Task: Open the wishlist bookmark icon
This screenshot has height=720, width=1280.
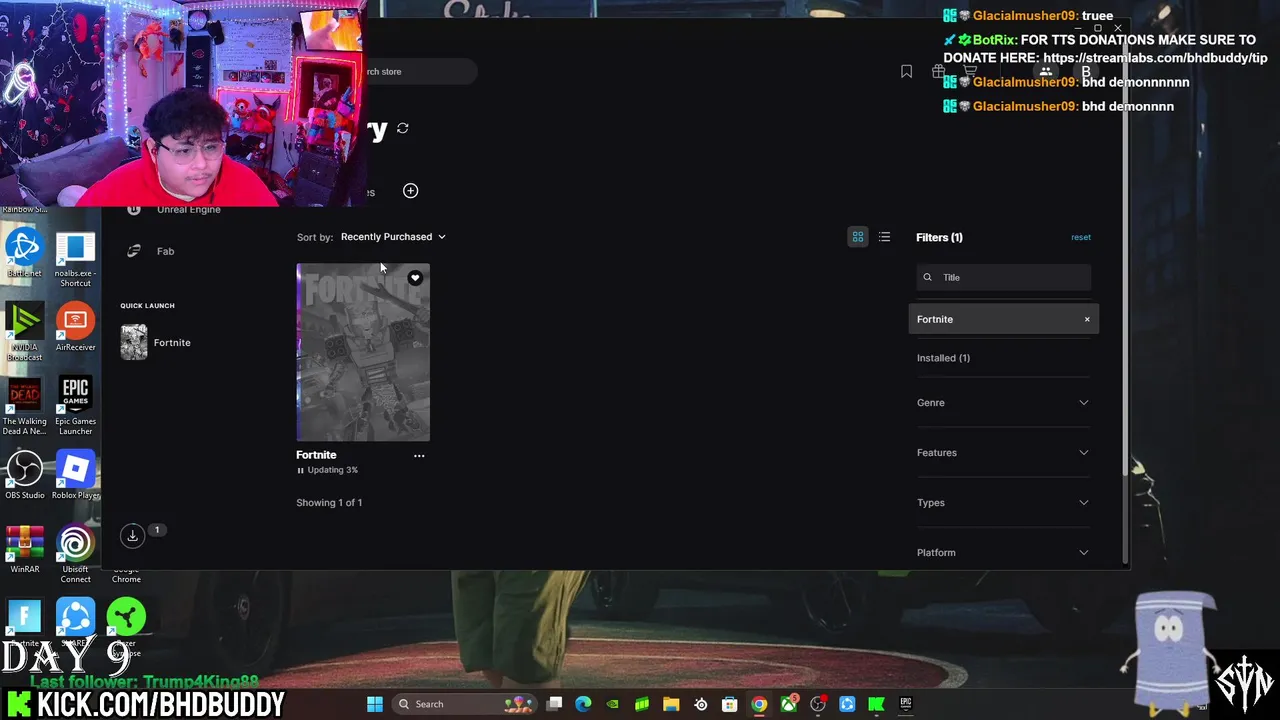Action: tap(906, 71)
